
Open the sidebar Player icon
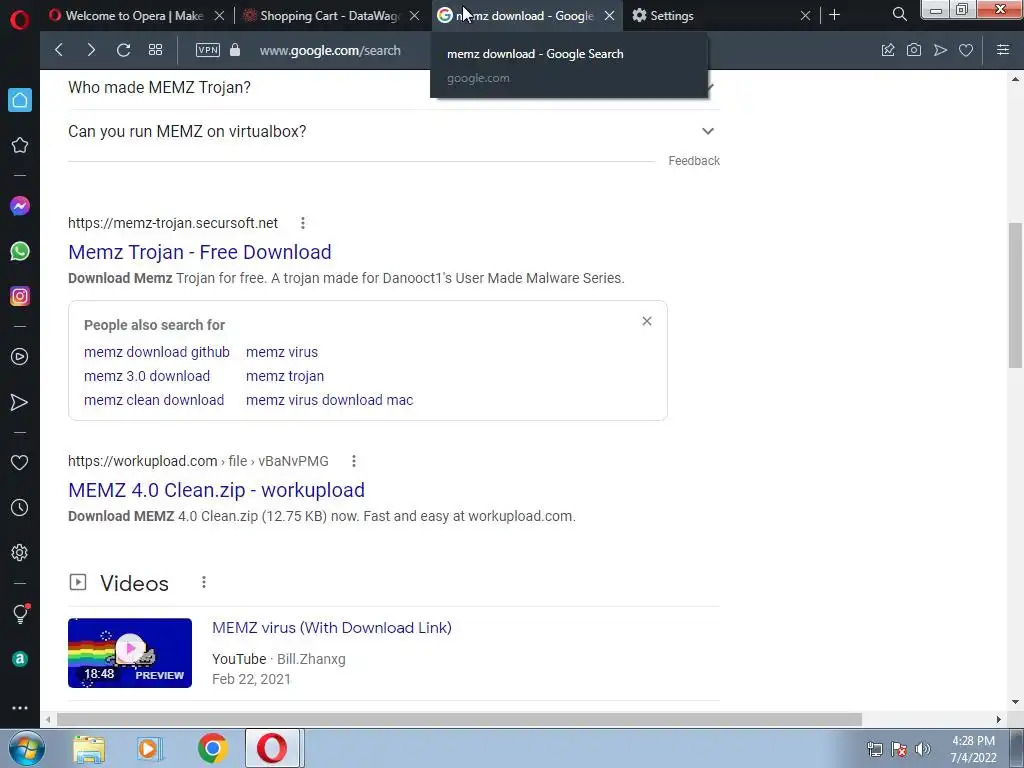(x=20, y=357)
